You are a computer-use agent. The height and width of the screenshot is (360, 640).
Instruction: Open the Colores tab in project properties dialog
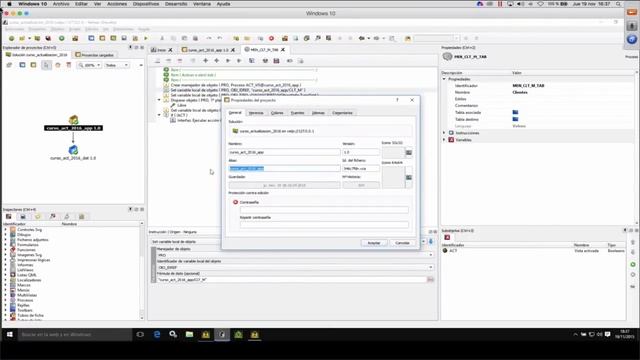277,113
